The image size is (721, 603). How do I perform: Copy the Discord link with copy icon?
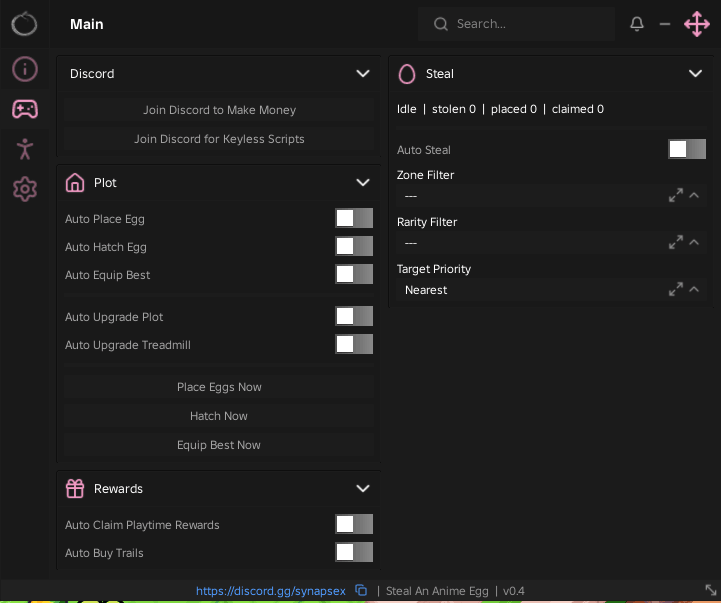[361, 591]
